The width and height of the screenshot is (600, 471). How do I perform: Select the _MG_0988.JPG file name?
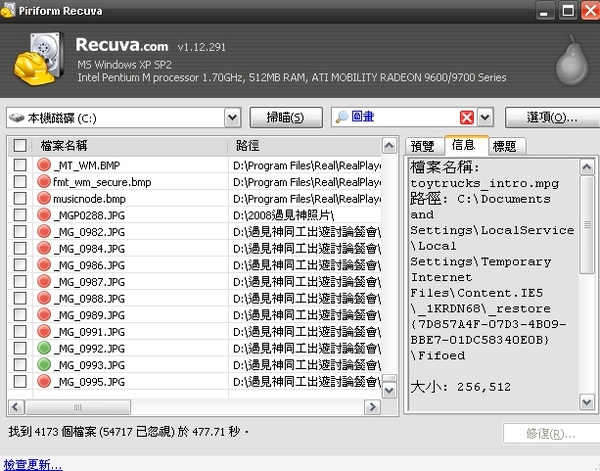coord(90,298)
